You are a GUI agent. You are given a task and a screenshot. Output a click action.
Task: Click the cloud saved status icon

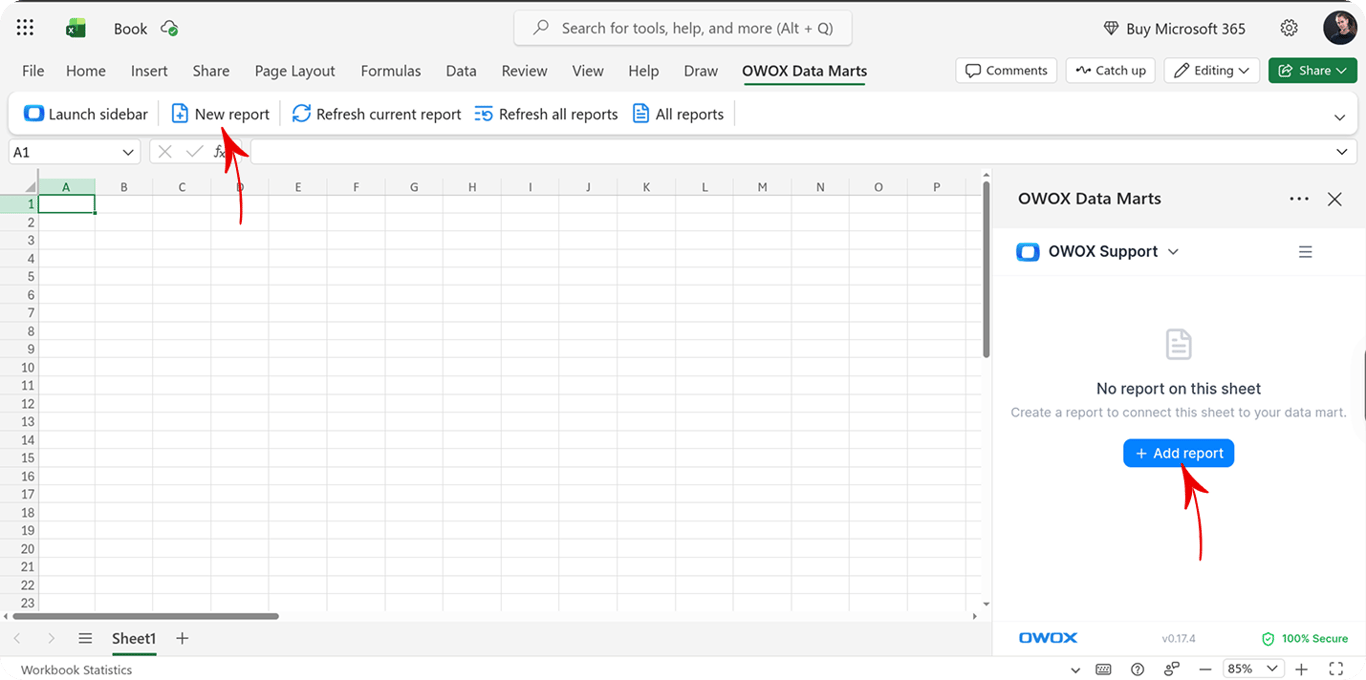click(170, 28)
